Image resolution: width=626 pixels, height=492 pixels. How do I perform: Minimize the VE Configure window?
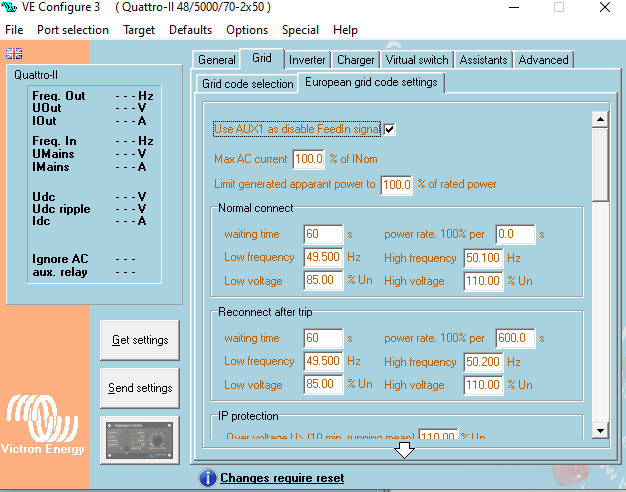514,7
